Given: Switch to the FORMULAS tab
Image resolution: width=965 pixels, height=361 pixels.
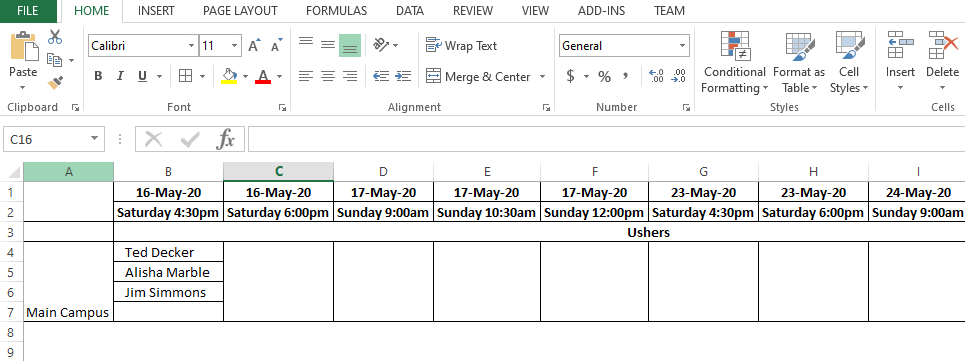Looking at the screenshot, I should tap(336, 10).
